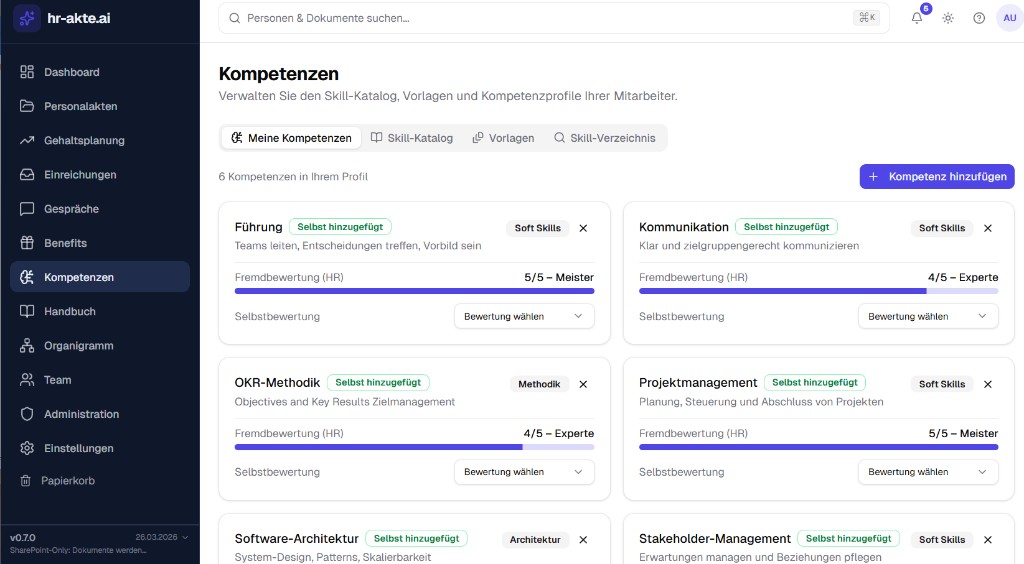
Task: Click the hr-akte.ai logo icon
Action: point(26,18)
